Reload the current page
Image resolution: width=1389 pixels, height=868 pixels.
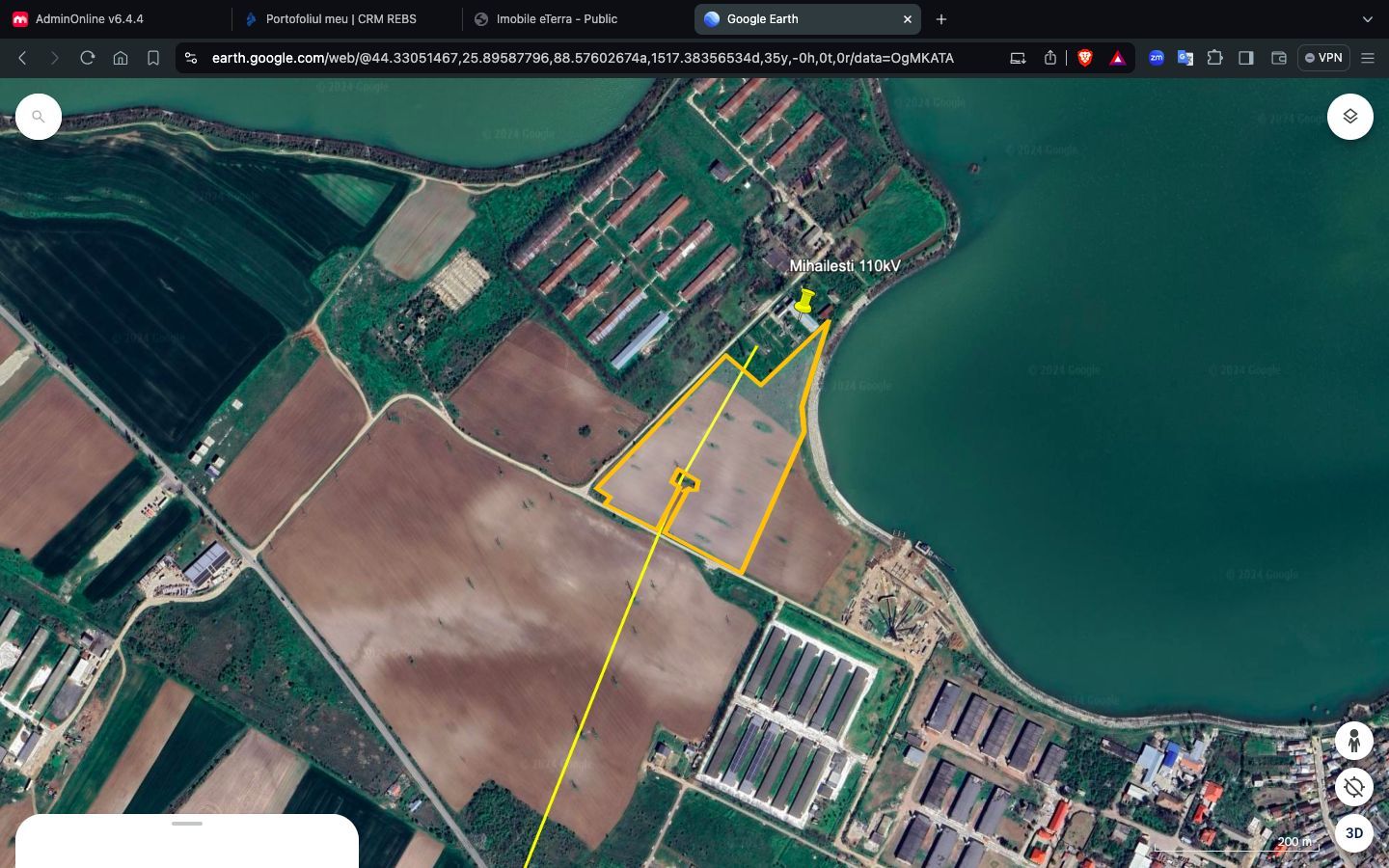[x=88, y=58]
